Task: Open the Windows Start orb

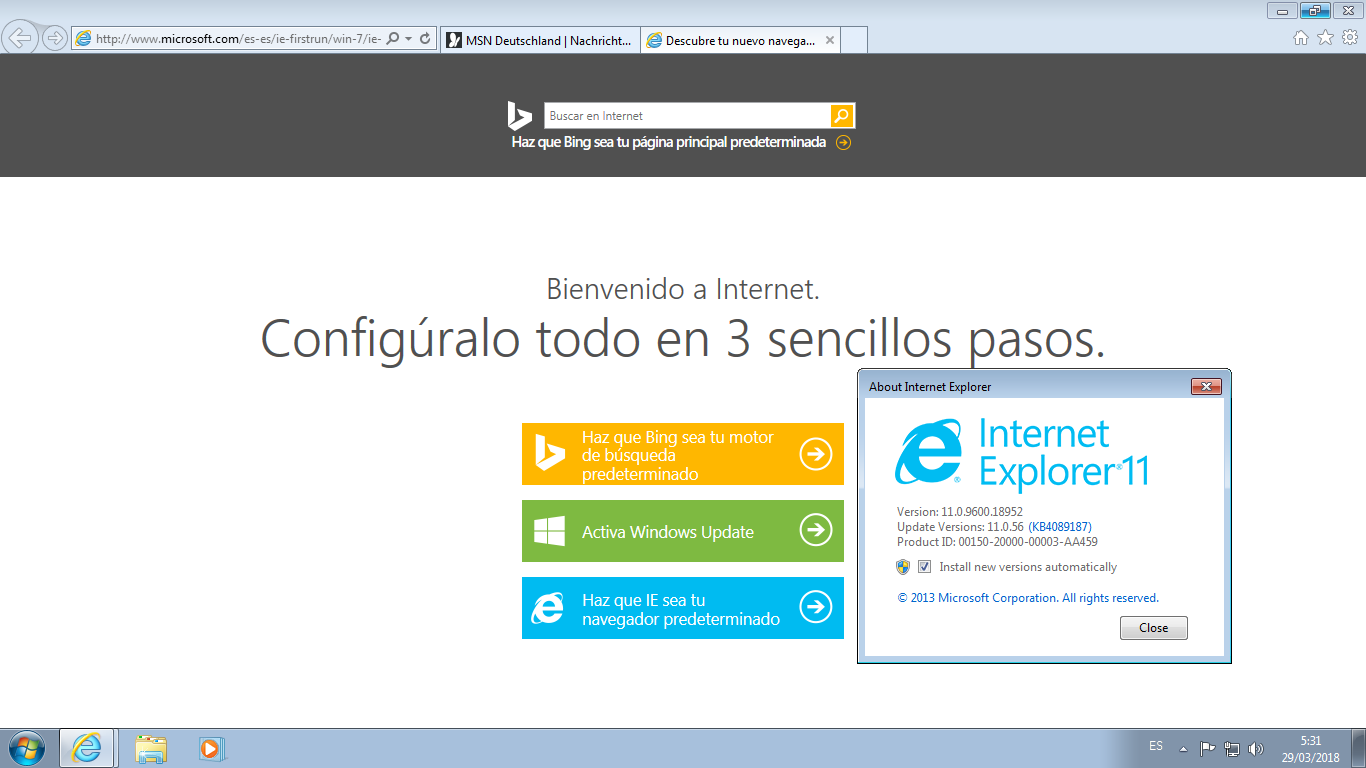Action: pos(26,748)
